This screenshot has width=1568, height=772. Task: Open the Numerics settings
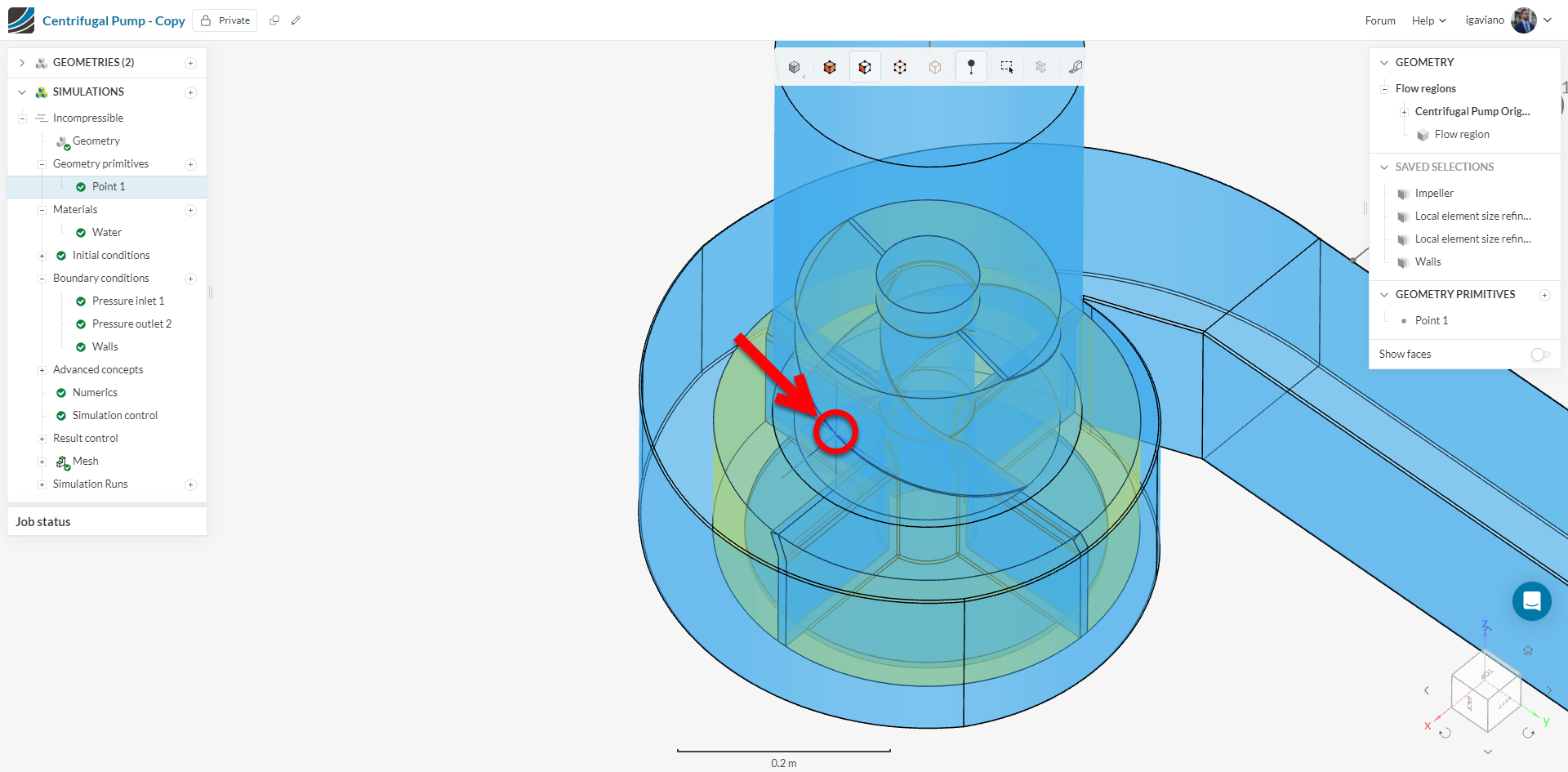pyautogui.click(x=95, y=393)
